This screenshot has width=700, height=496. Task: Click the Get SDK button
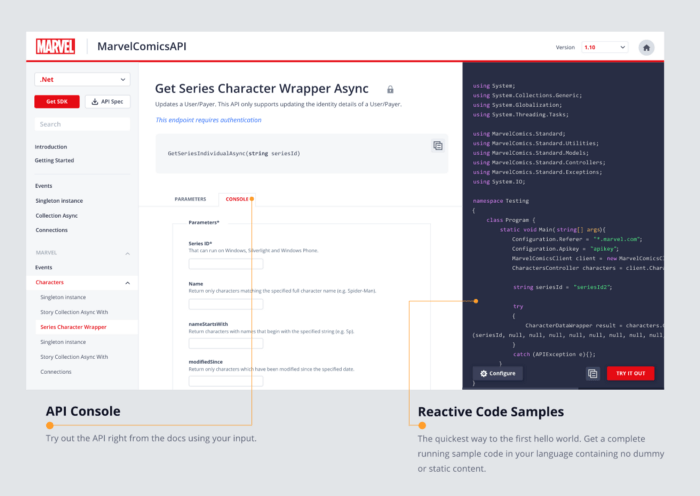point(57,102)
